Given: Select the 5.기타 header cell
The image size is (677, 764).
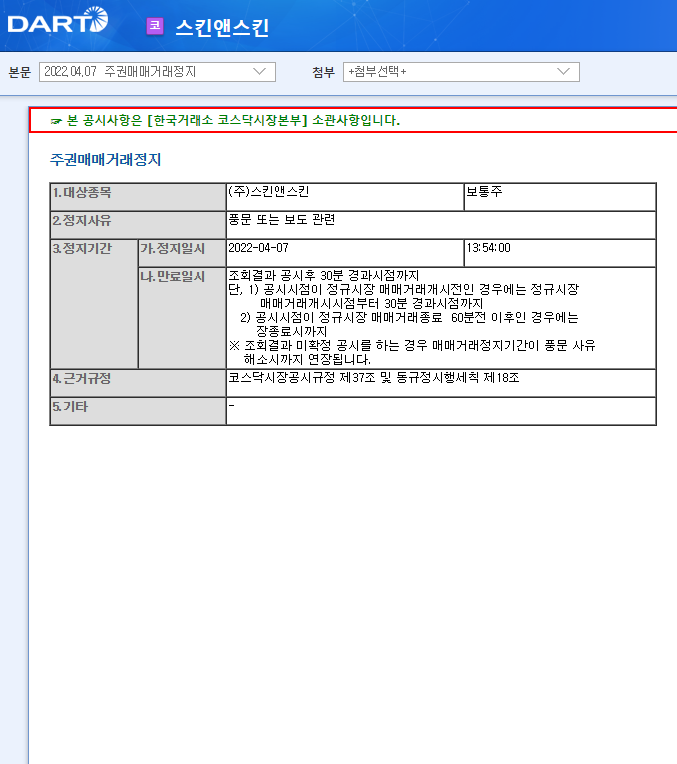Looking at the screenshot, I should pos(138,411).
